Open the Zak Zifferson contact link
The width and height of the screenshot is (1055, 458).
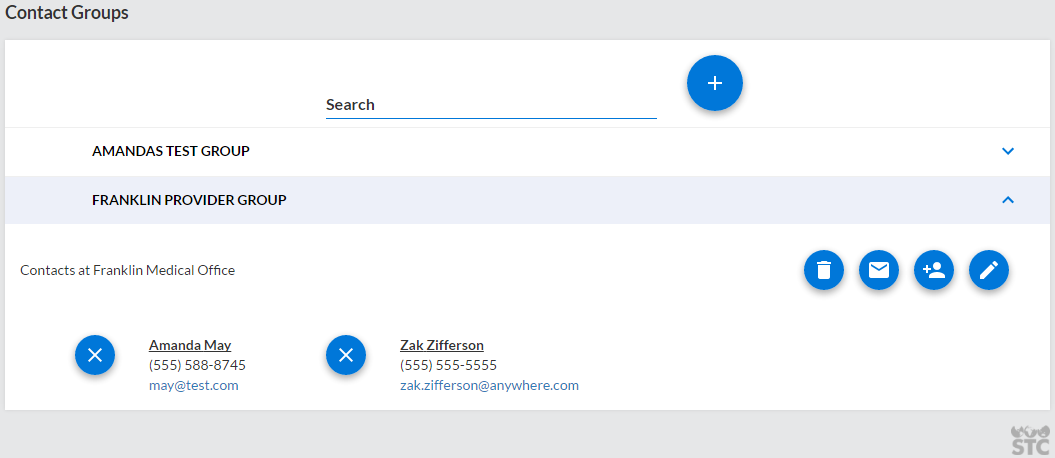pyautogui.click(x=442, y=345)
